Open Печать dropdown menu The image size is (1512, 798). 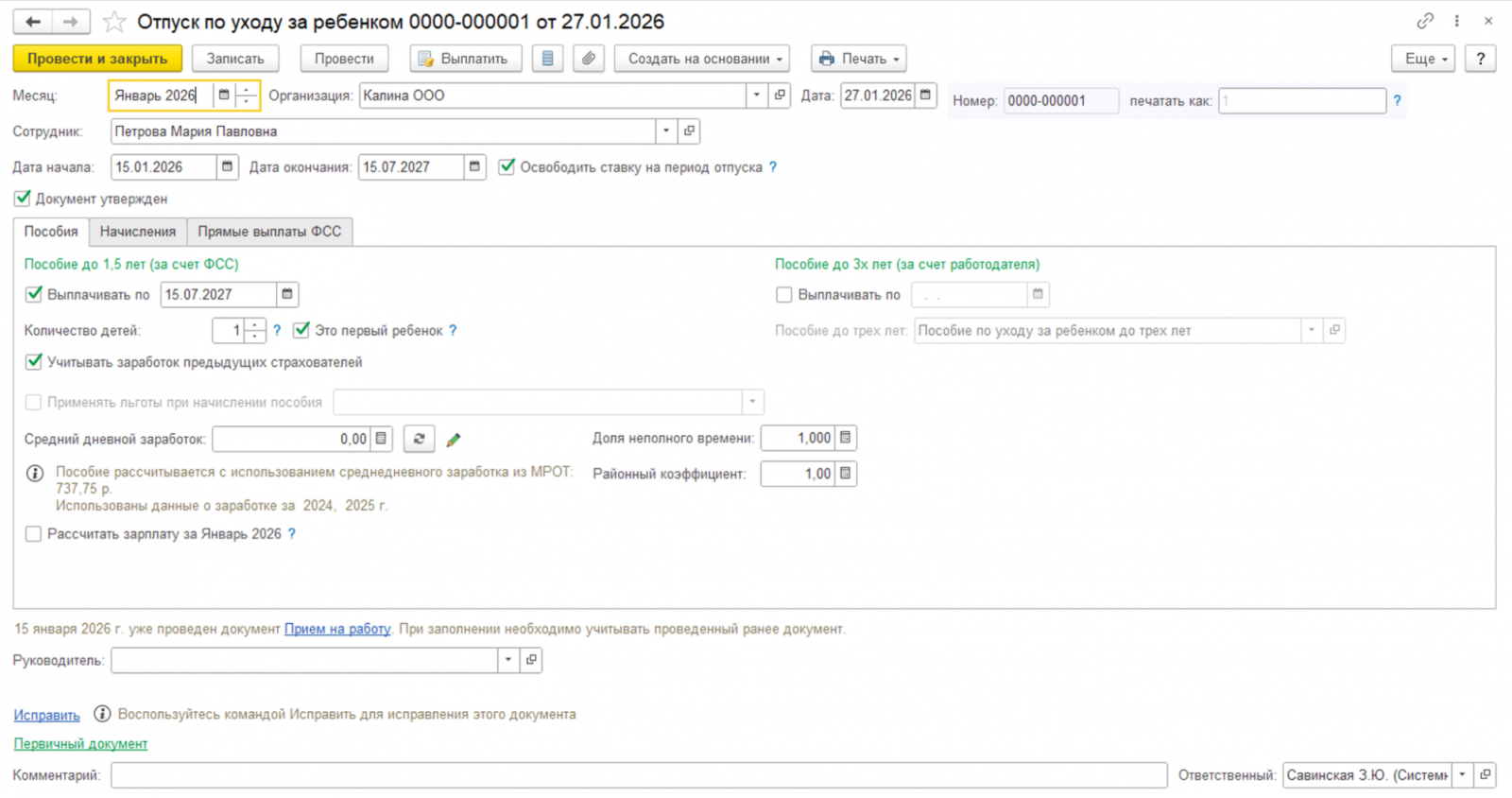(x=858, y=59)
